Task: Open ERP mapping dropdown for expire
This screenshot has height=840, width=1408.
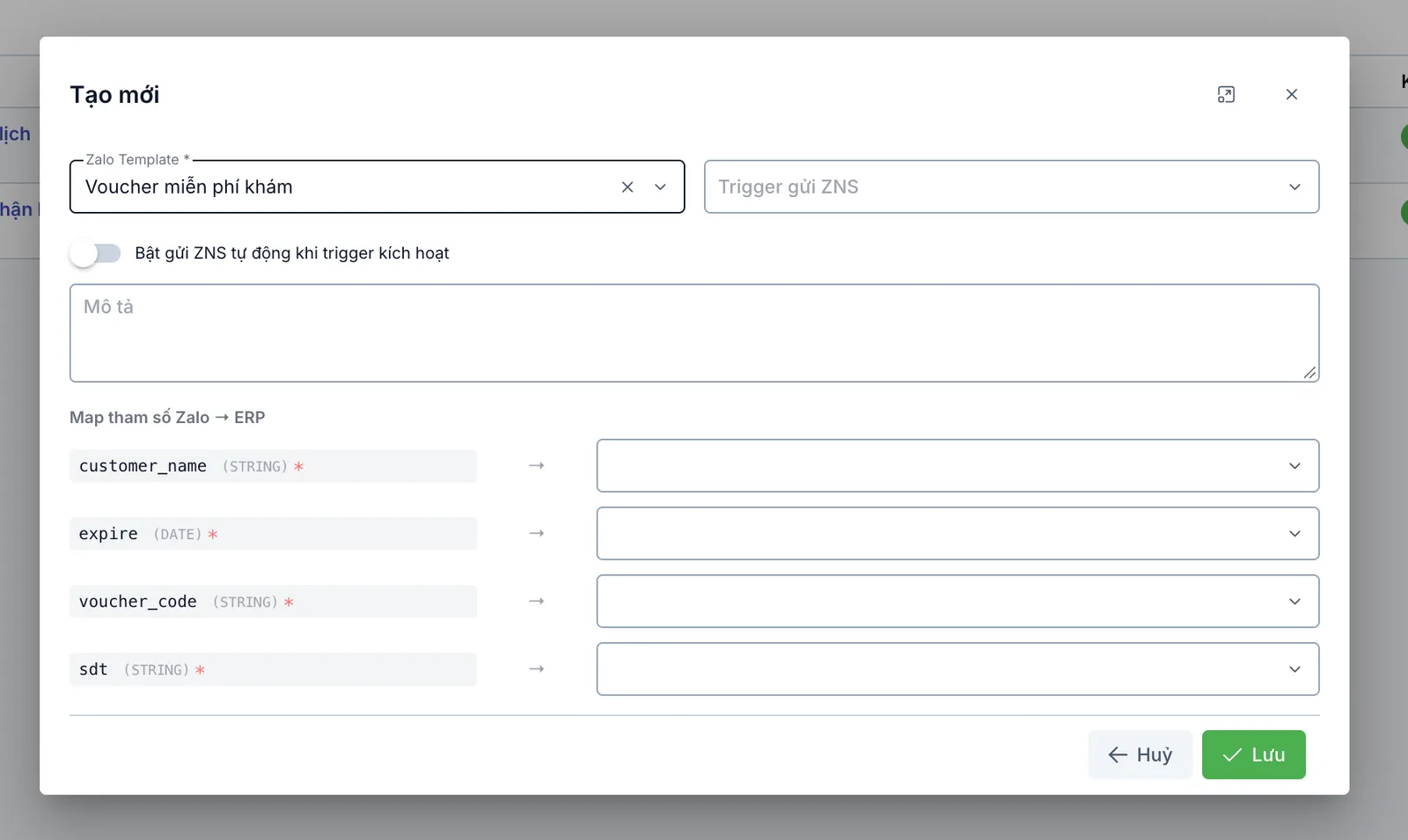Action: tap(957, 533)
